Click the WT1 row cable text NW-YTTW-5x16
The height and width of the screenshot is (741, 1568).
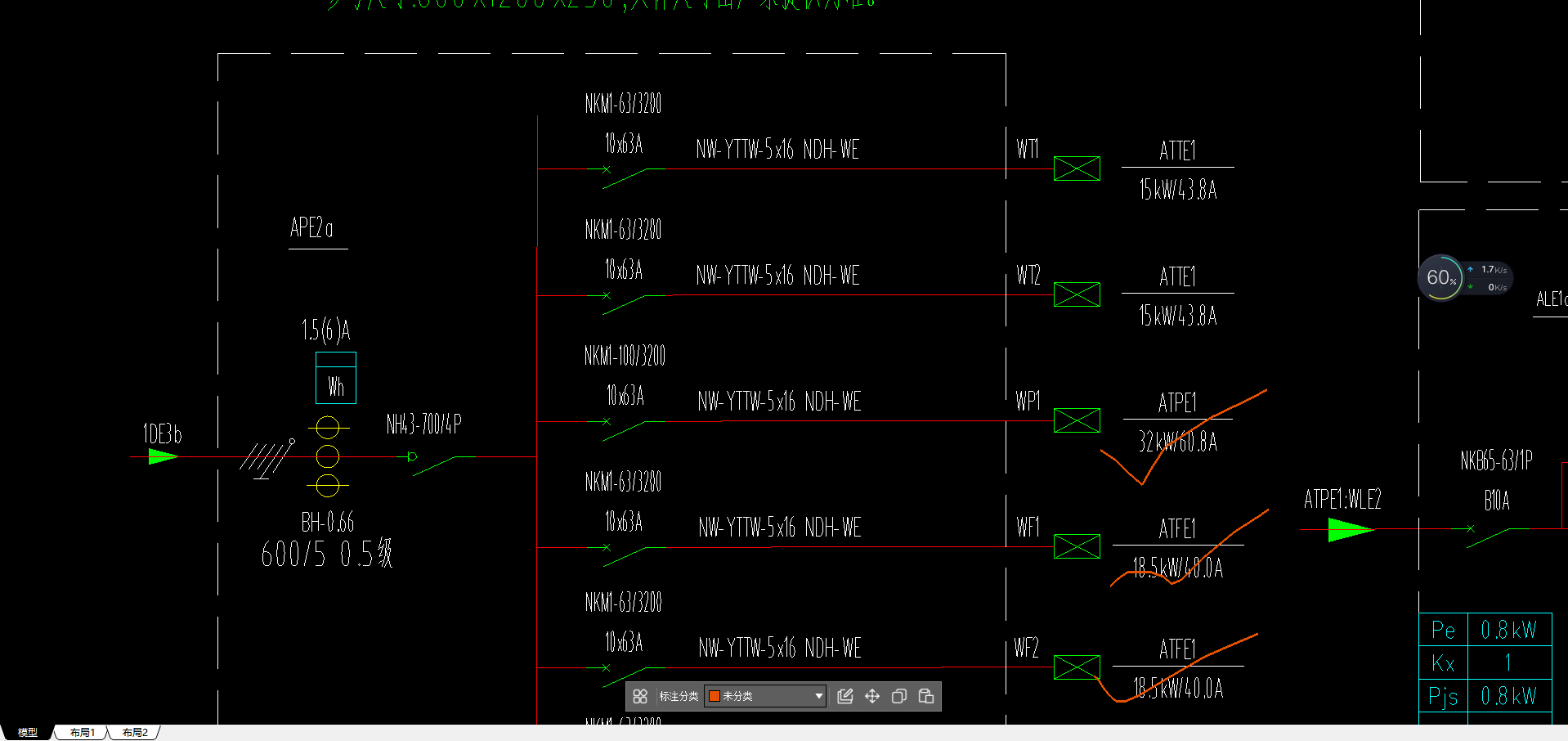click(745, 149)
